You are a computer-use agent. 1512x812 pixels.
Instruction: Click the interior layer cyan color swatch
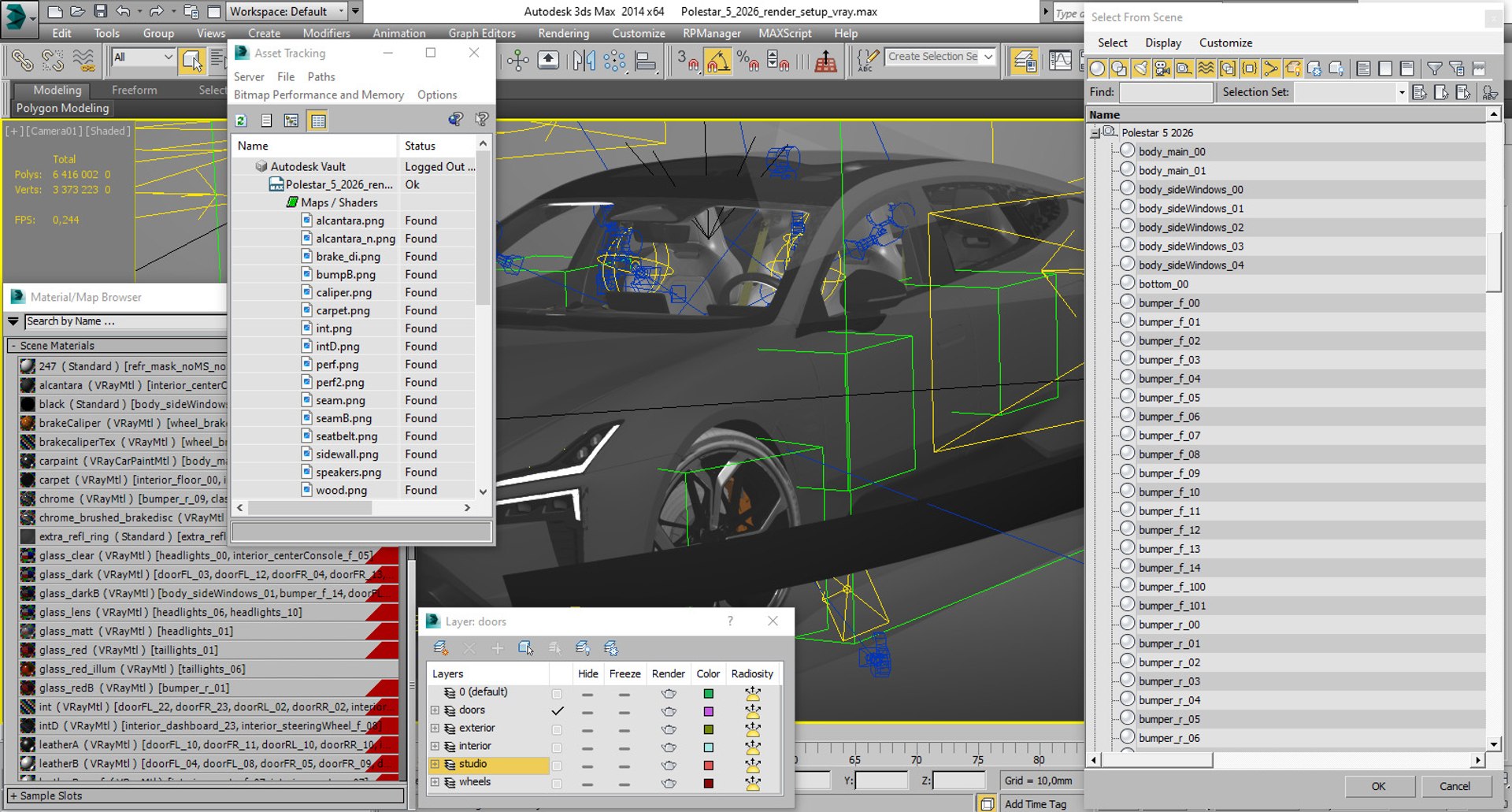(x=708, y=747)
